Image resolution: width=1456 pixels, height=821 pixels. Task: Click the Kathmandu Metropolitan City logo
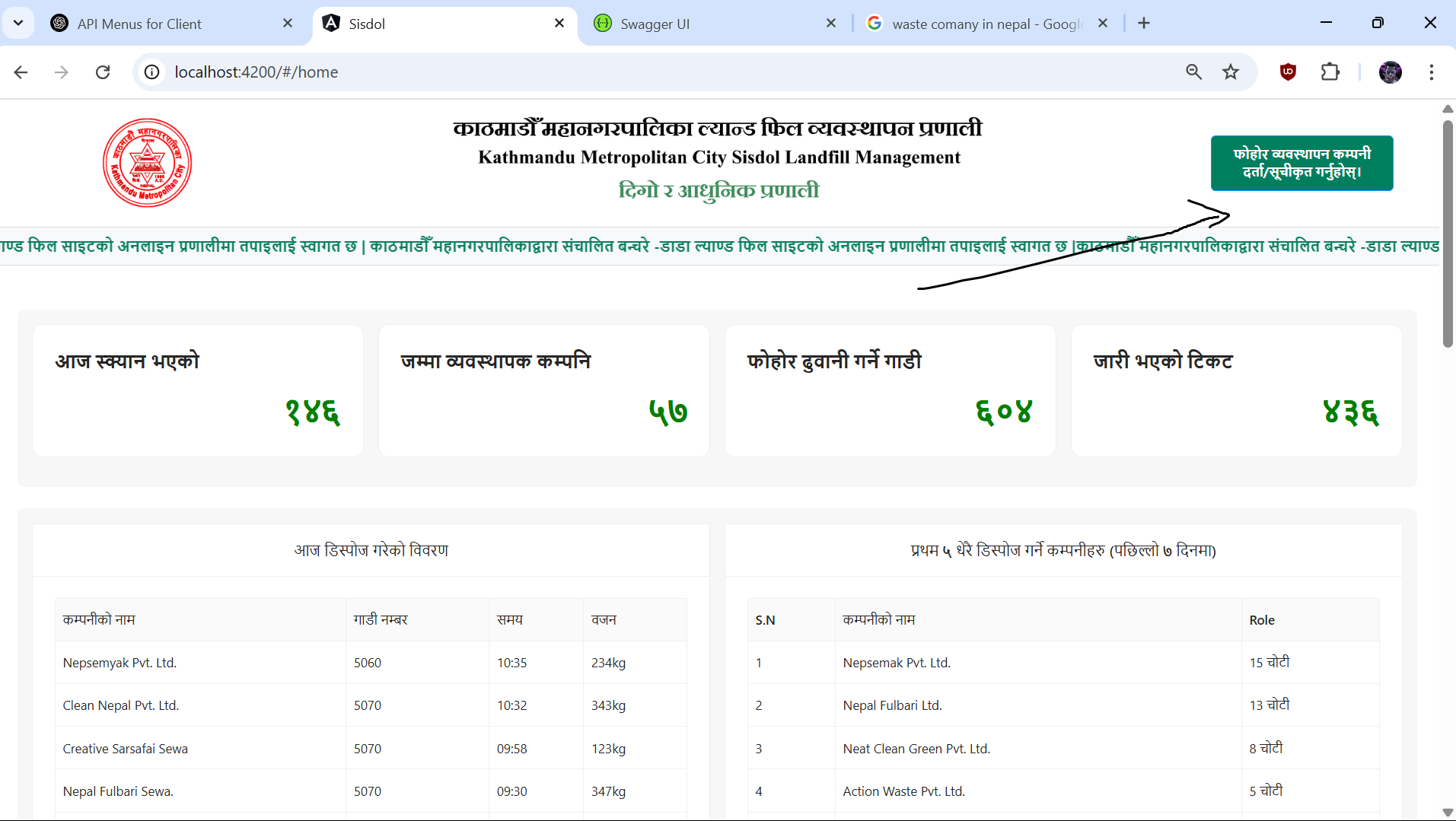[x=147, y=162]
